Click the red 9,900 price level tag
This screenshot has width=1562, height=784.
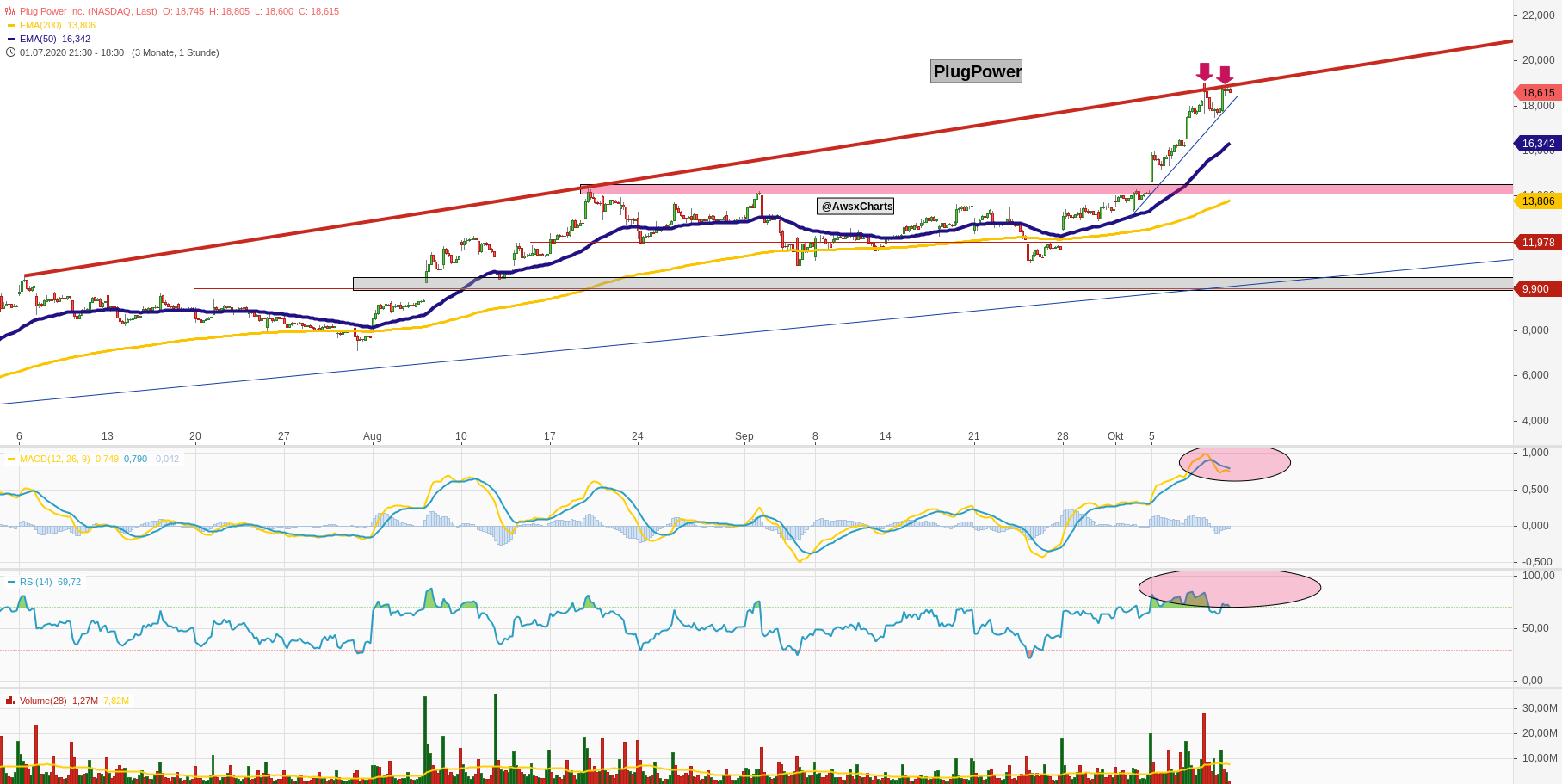tap(1538, 289)
